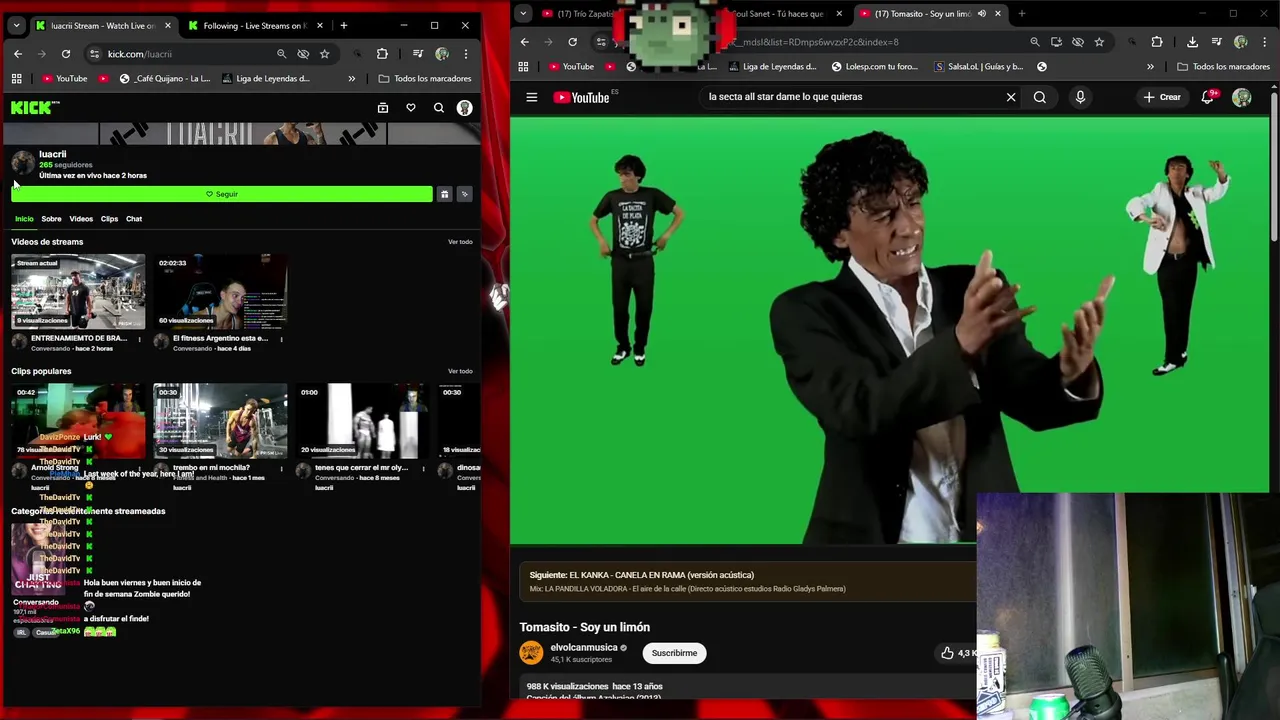Image resolution: width=1280 pixels, height=720 pixels.
Task: Start YouTube voice search with the microphone
Action: 1080,97
